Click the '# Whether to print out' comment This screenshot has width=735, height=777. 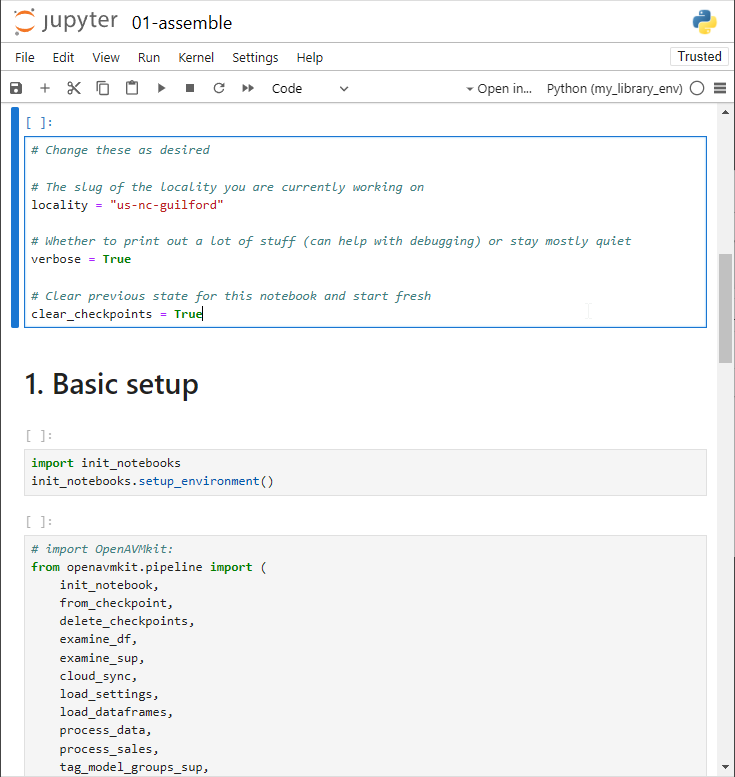331,241
